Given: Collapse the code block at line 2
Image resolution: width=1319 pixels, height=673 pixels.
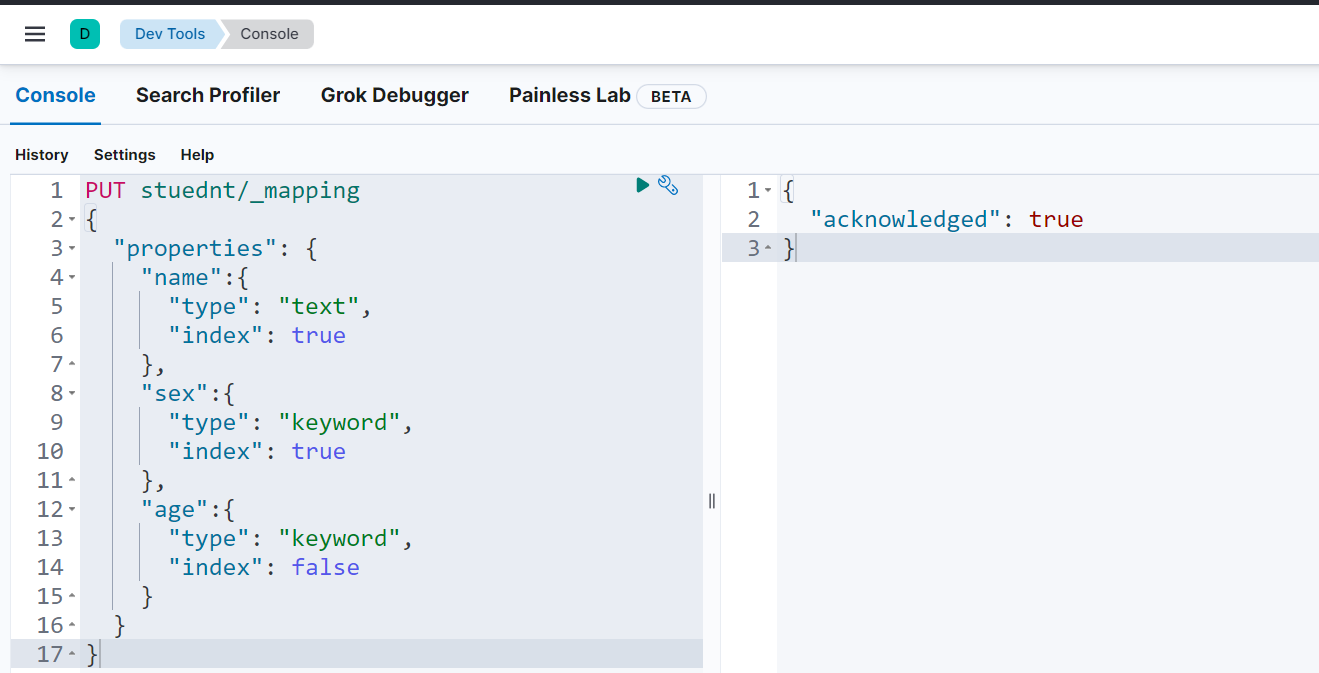Looking at the screenshot, I should click(72, 220).
